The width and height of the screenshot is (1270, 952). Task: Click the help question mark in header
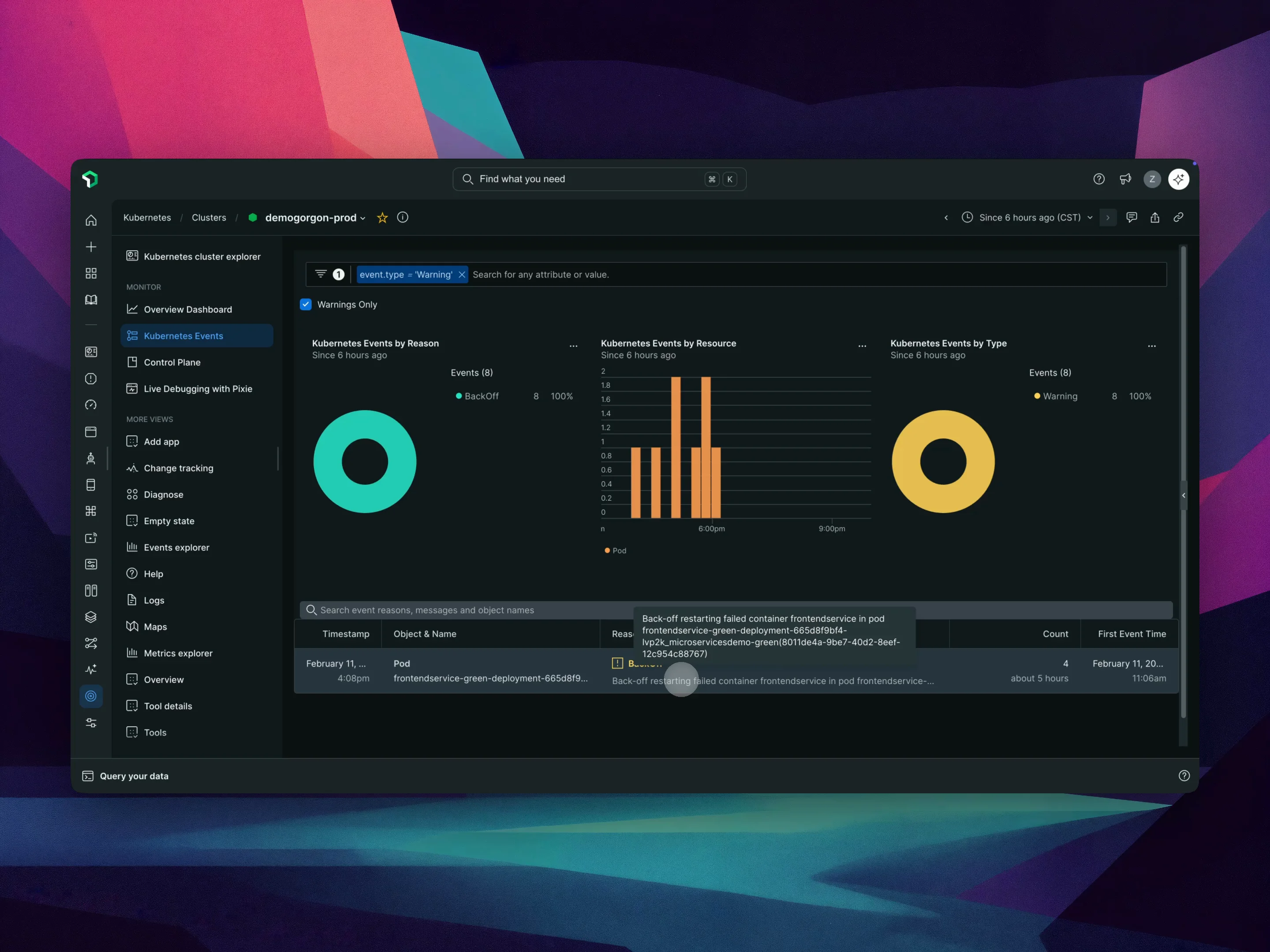pos(1098,179)
